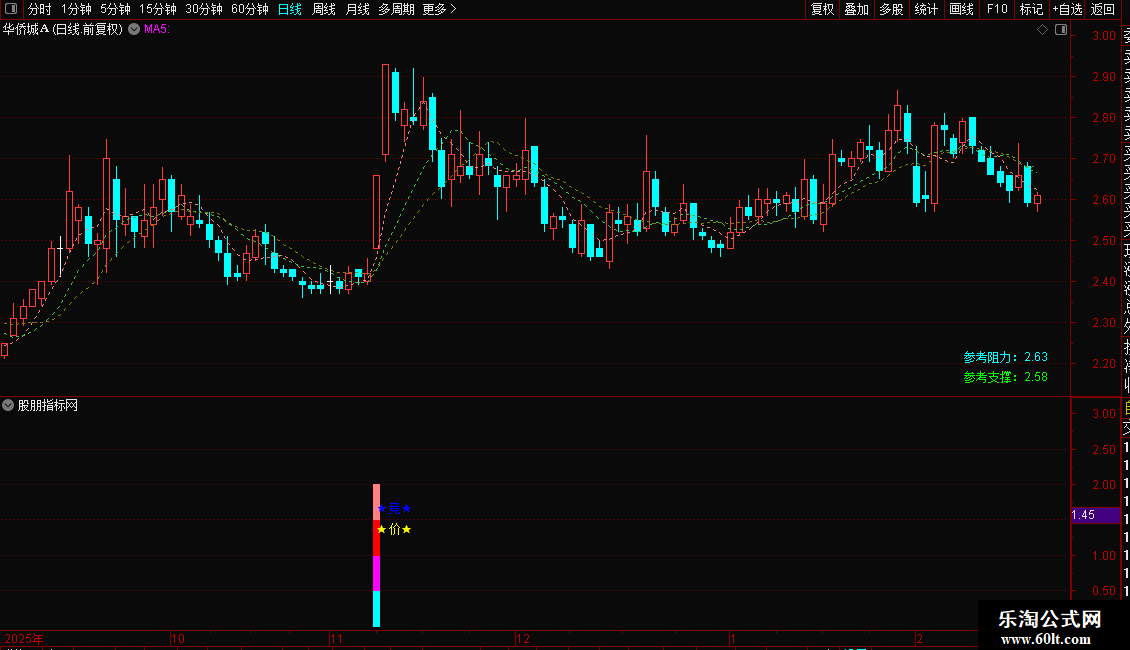Screen dimensions: 1130x650
Task: Select the 60分钟 period
Action: point(250,9)
